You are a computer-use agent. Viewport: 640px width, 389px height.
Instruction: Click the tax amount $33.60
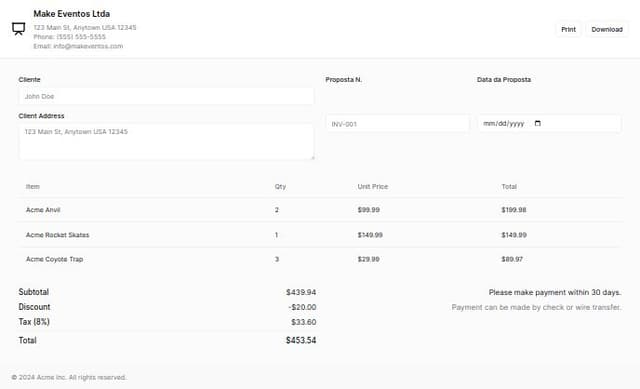tap(304, 322)
